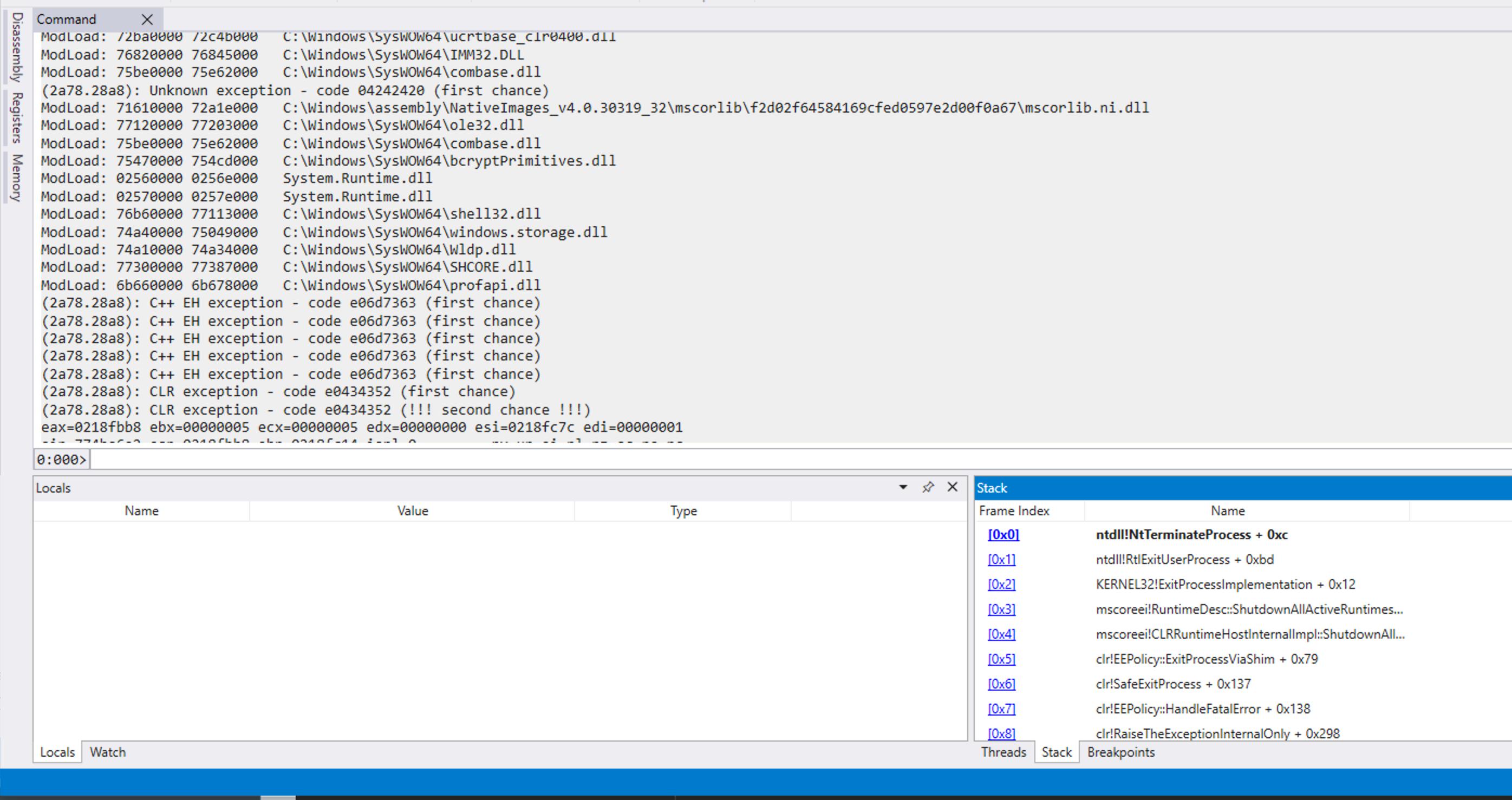Viewport: 1512px width, 800px height.
Task: Open stack frame 0x8 link
Action: [1001, 734]
